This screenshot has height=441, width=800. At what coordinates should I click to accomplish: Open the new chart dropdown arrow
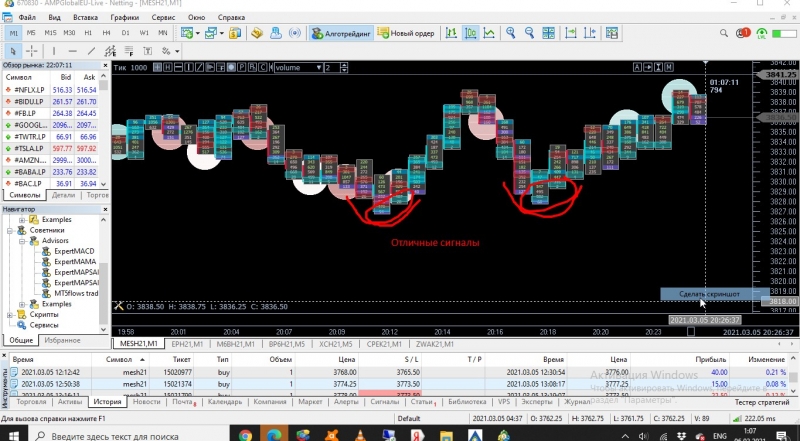[x=197, y=34]
